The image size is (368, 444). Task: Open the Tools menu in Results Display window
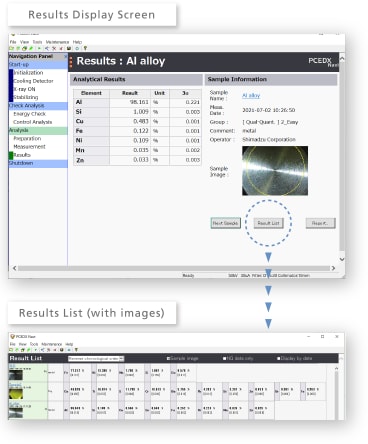tap(37, 42)
